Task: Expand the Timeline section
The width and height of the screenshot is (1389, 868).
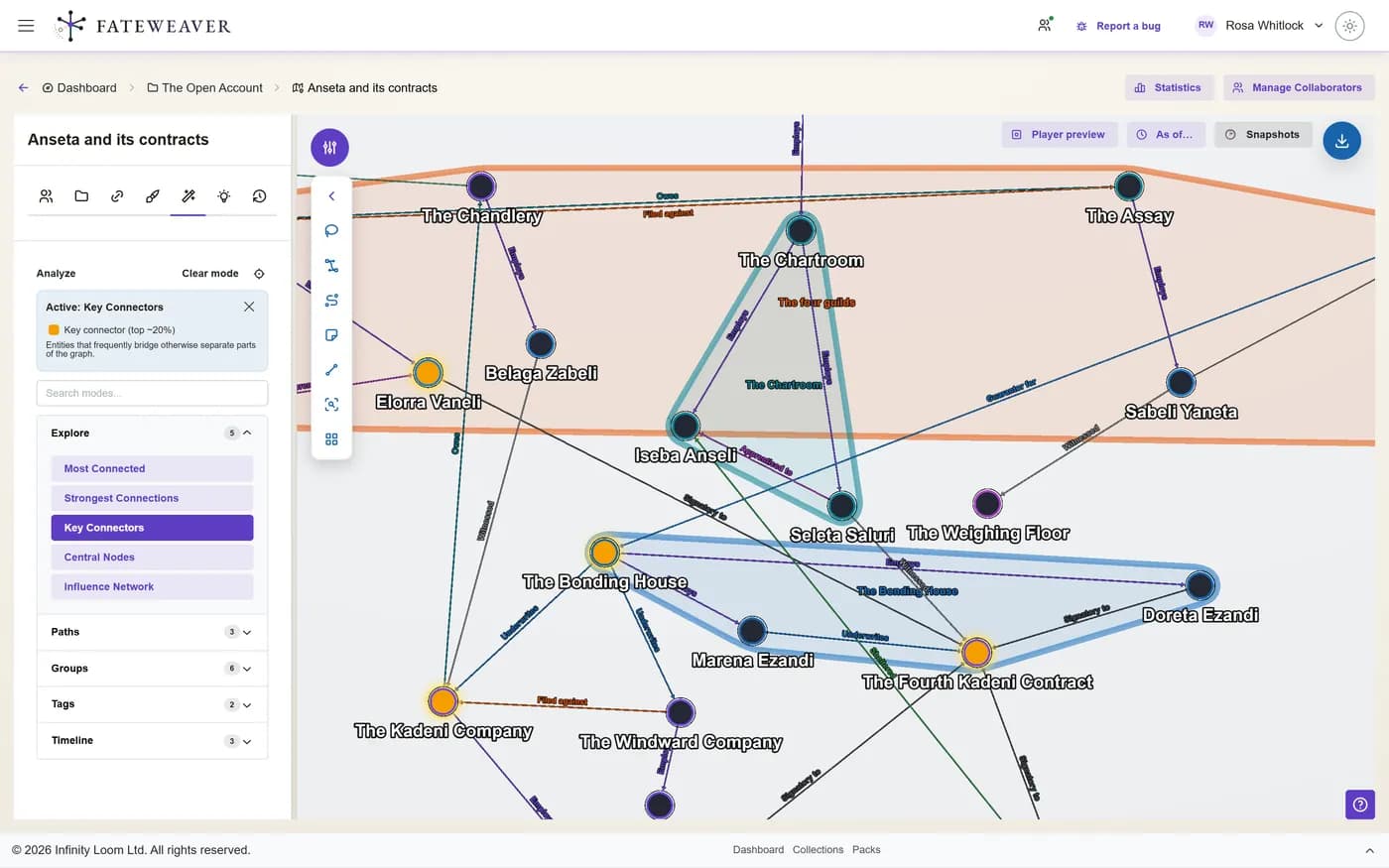Action: (152, 741)
